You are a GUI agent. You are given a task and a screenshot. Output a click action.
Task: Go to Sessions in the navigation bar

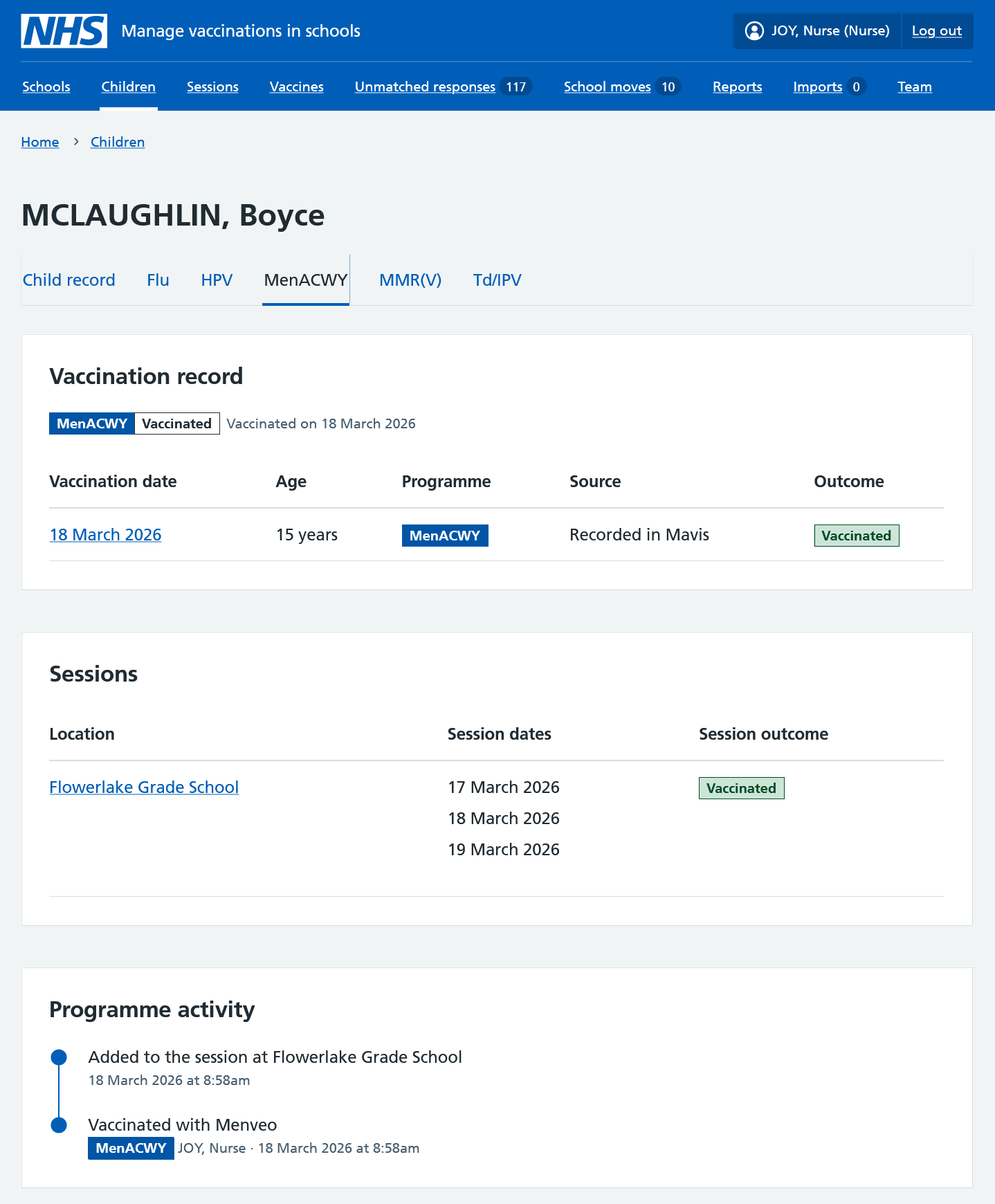point(212,87)
